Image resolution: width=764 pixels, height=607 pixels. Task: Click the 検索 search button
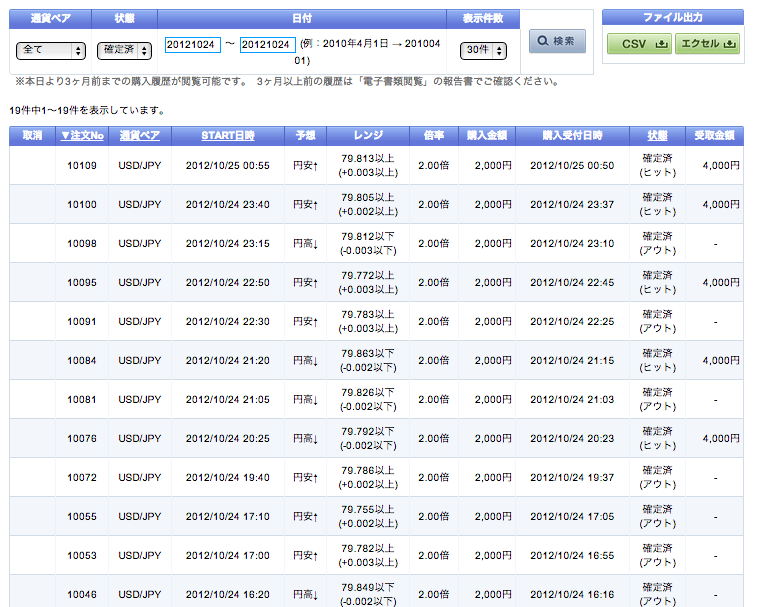tap(557, 41)
